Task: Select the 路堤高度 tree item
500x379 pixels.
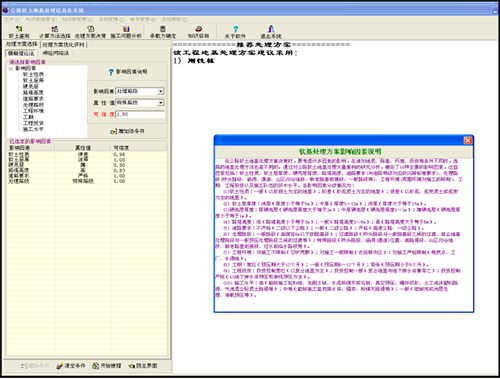Action: [x=33, y=93]
